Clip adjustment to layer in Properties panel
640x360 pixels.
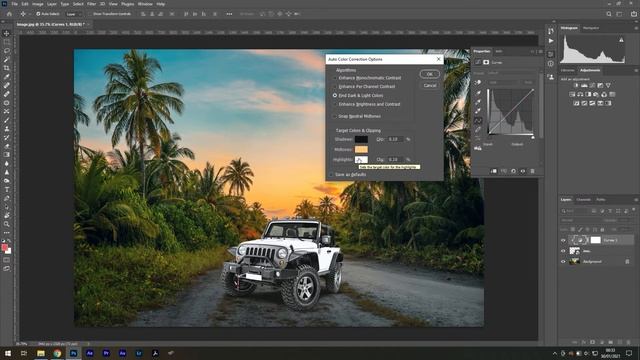coord(493,171)
